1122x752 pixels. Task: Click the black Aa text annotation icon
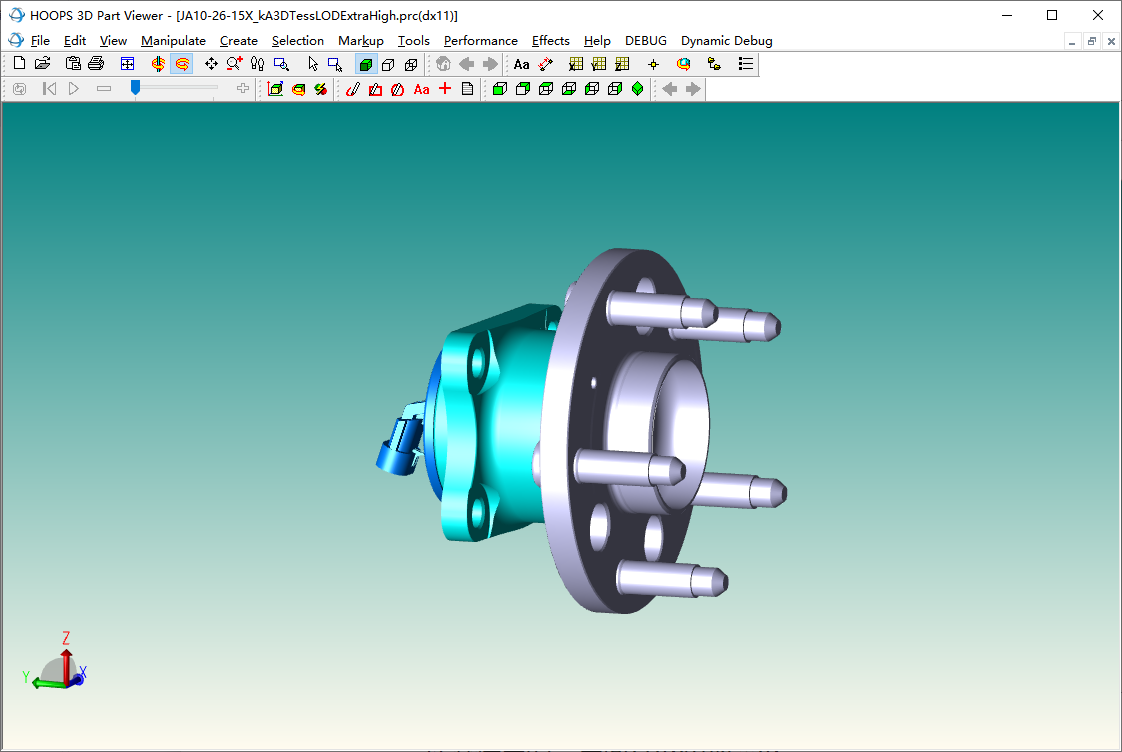click(x=522, y=64)
